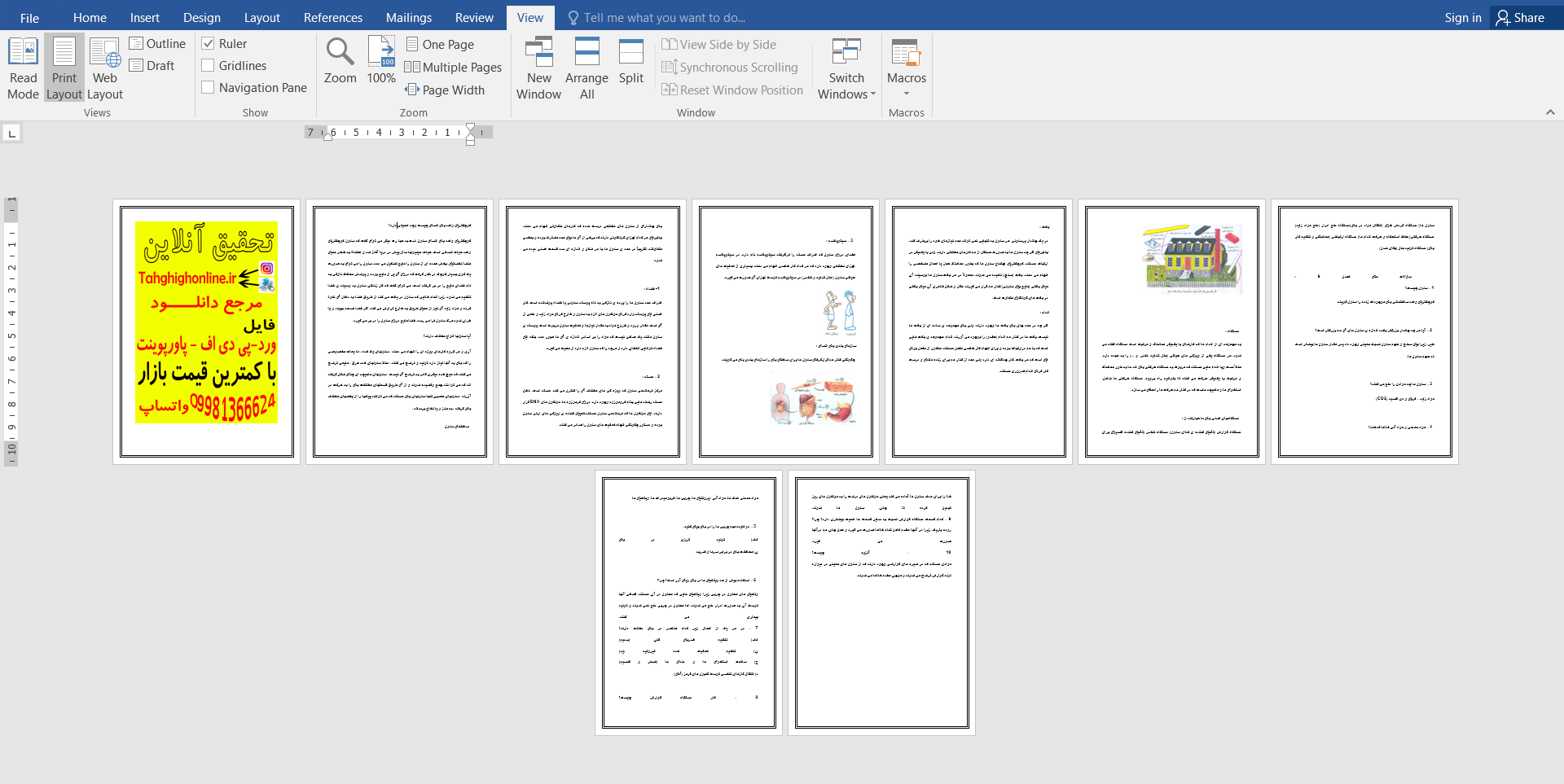
Task: Show One Page zoom
Action: coord(440,44)
